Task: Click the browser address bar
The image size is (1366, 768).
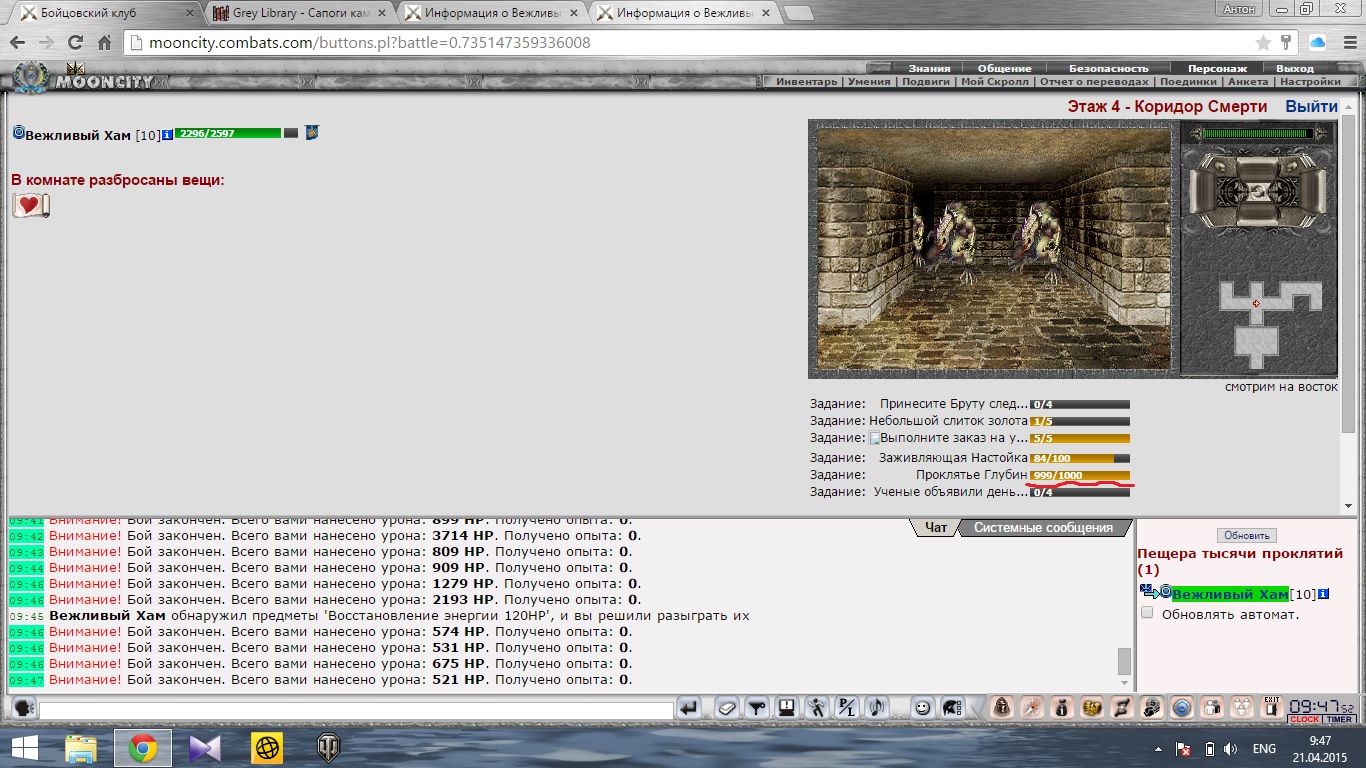Action: tap(688, 43)
